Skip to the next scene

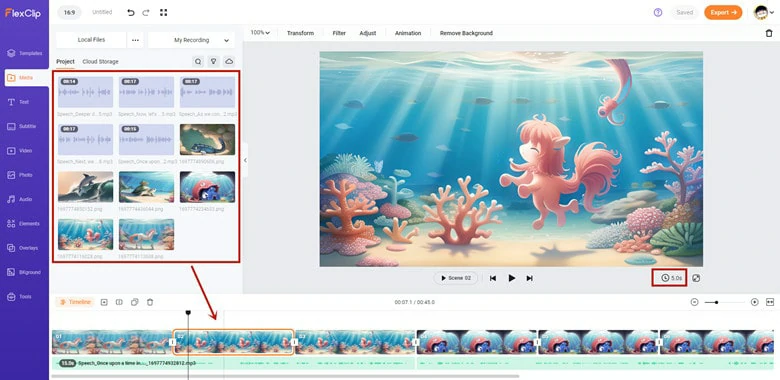point(530,279)
